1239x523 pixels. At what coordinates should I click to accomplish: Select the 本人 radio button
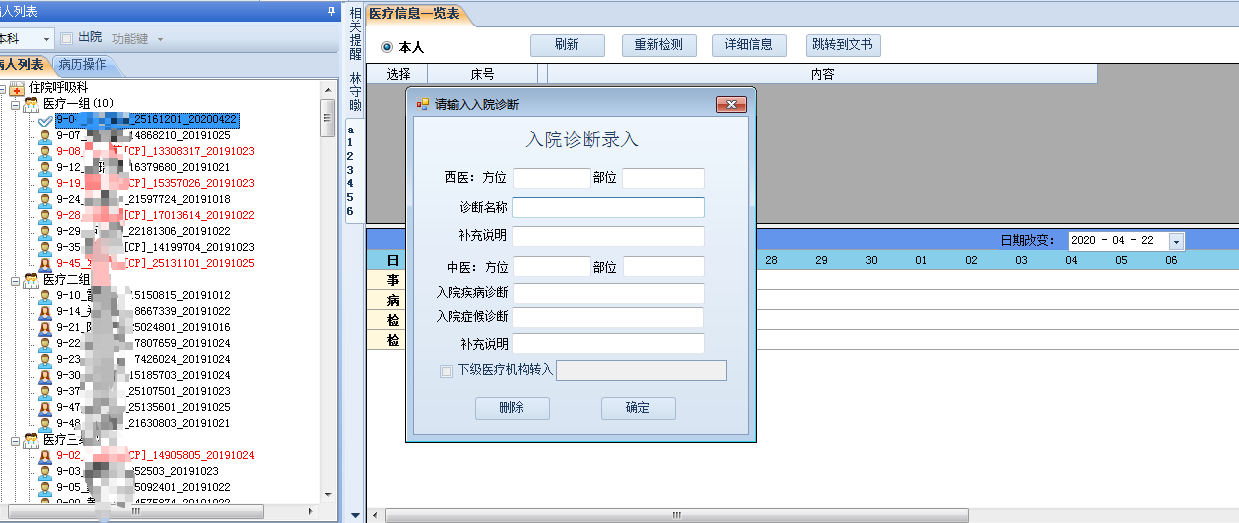pos(387,46)
